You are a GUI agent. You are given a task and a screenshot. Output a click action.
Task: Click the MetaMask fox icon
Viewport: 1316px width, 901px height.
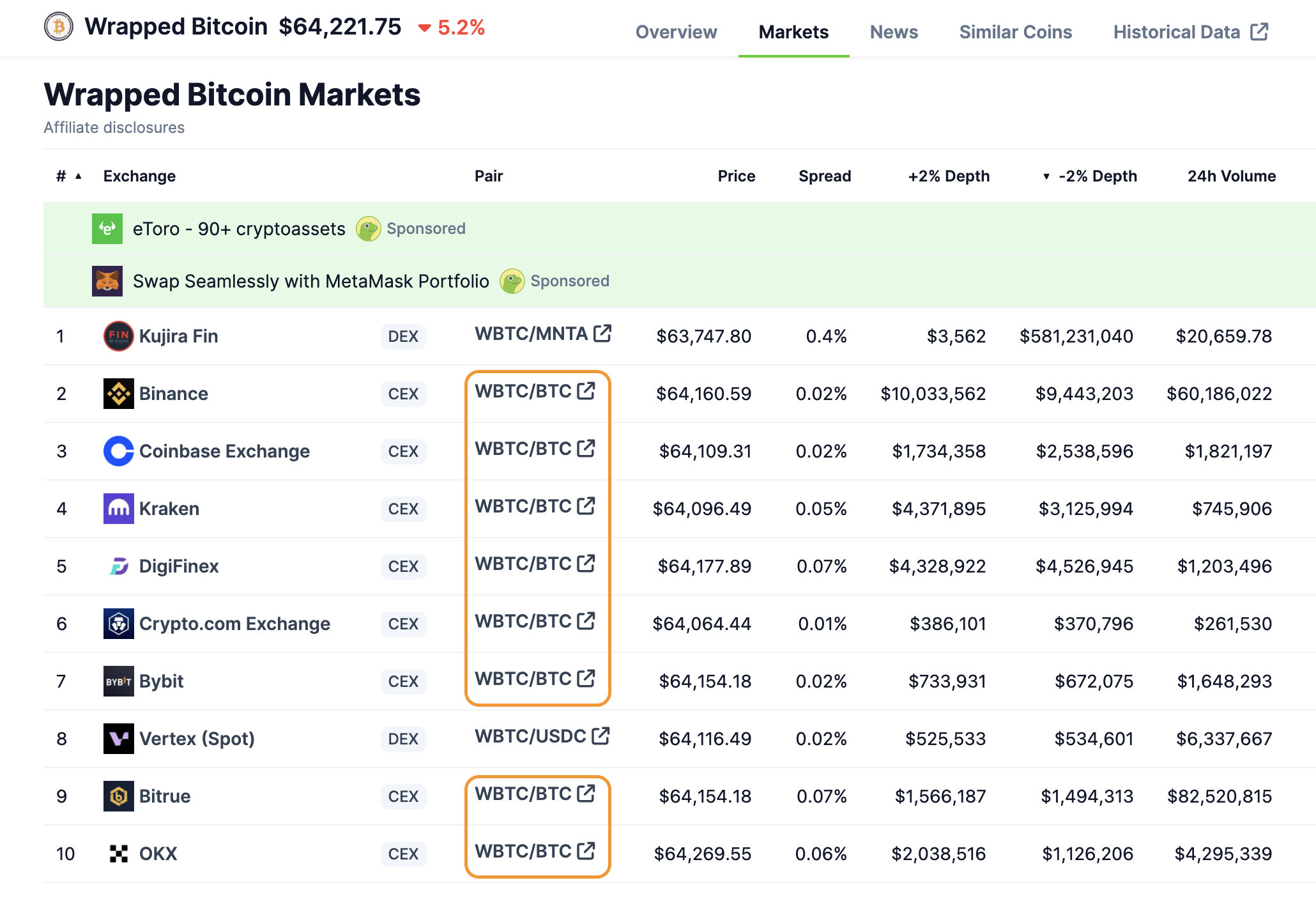107,281
